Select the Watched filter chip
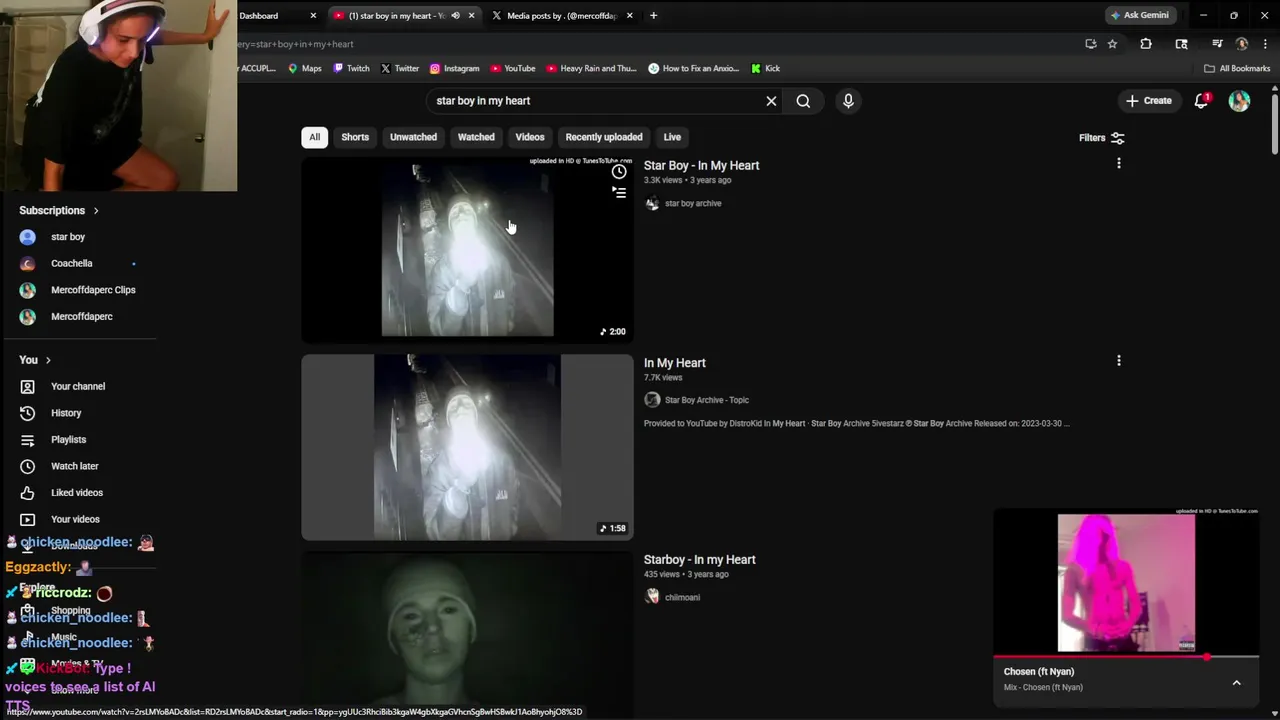1280x720 pixels. pos(476,137)
